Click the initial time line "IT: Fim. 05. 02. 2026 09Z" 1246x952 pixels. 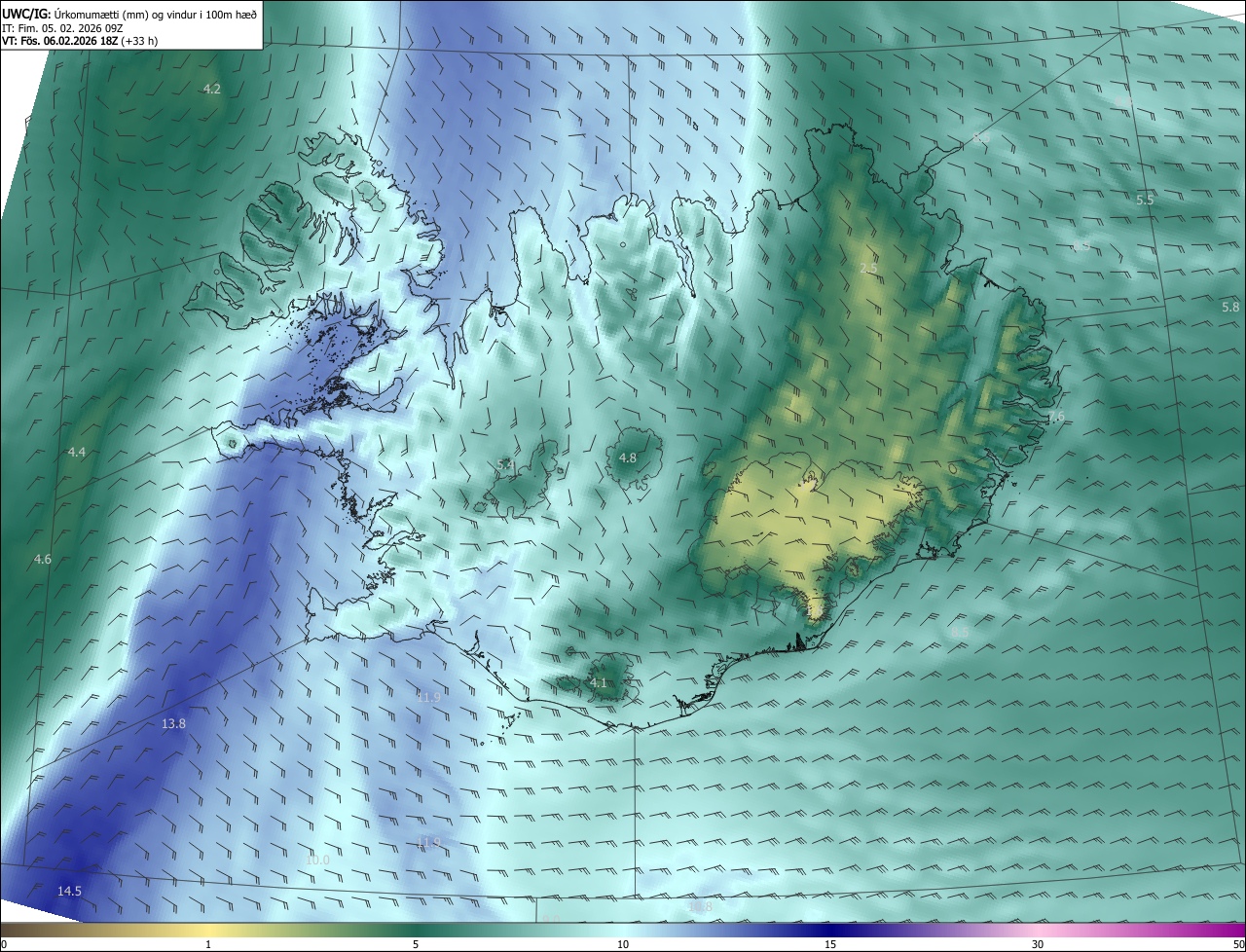pyautogui.click(x=61, y=28)
